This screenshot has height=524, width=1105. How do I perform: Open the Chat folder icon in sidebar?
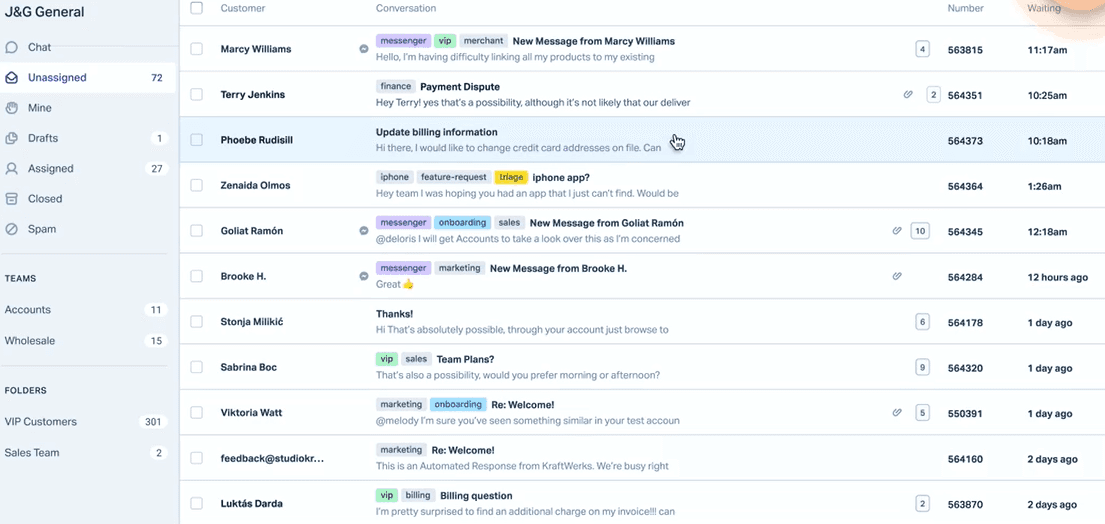11,48
